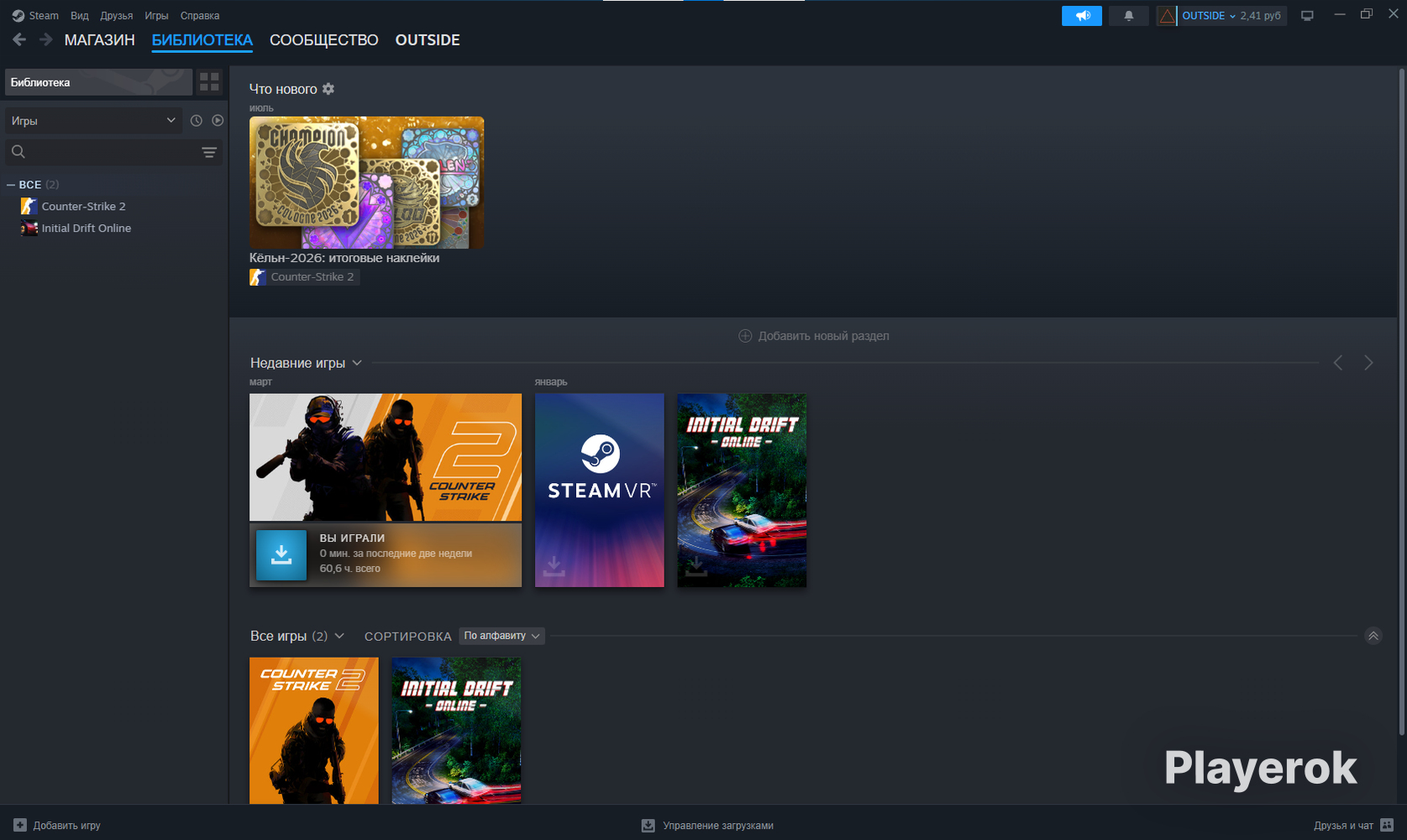1407x840 pixels.
Task: Open the Вид menu
Action: point(80,16)
